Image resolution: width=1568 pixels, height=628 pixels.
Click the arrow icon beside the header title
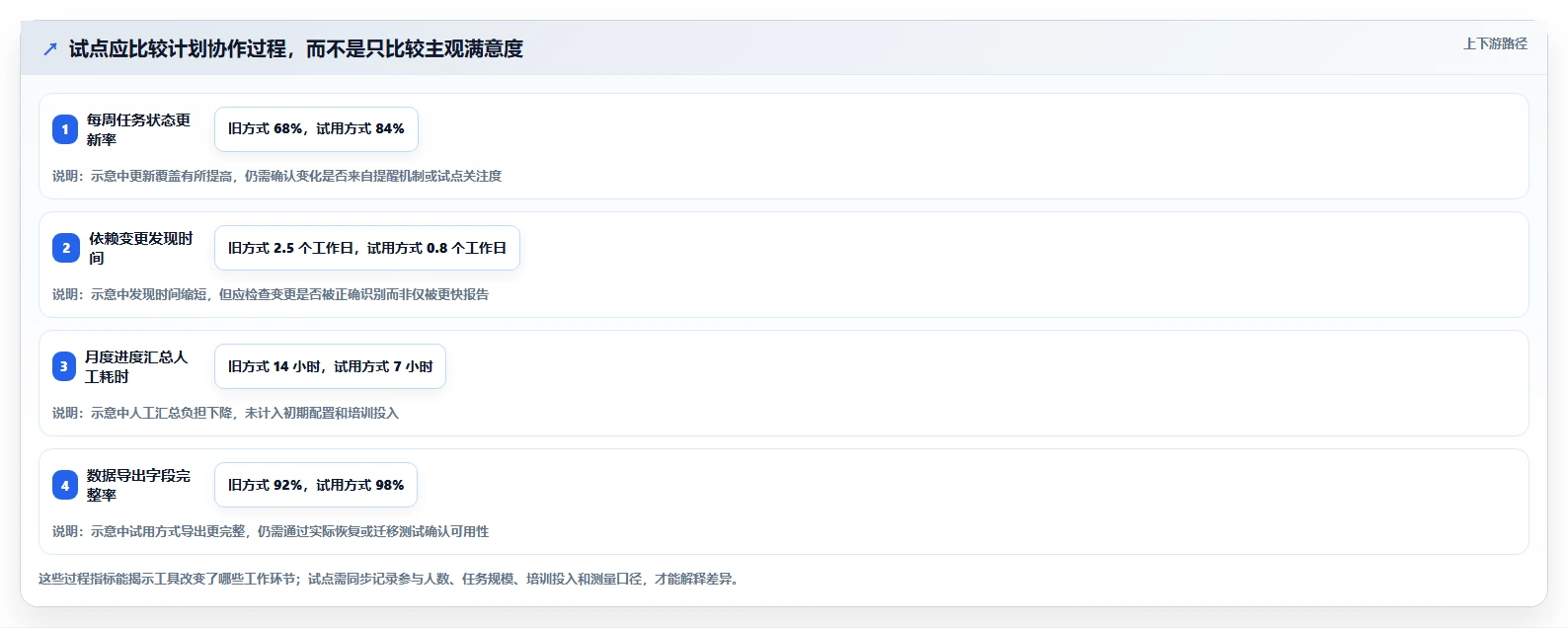coord(50,48)
